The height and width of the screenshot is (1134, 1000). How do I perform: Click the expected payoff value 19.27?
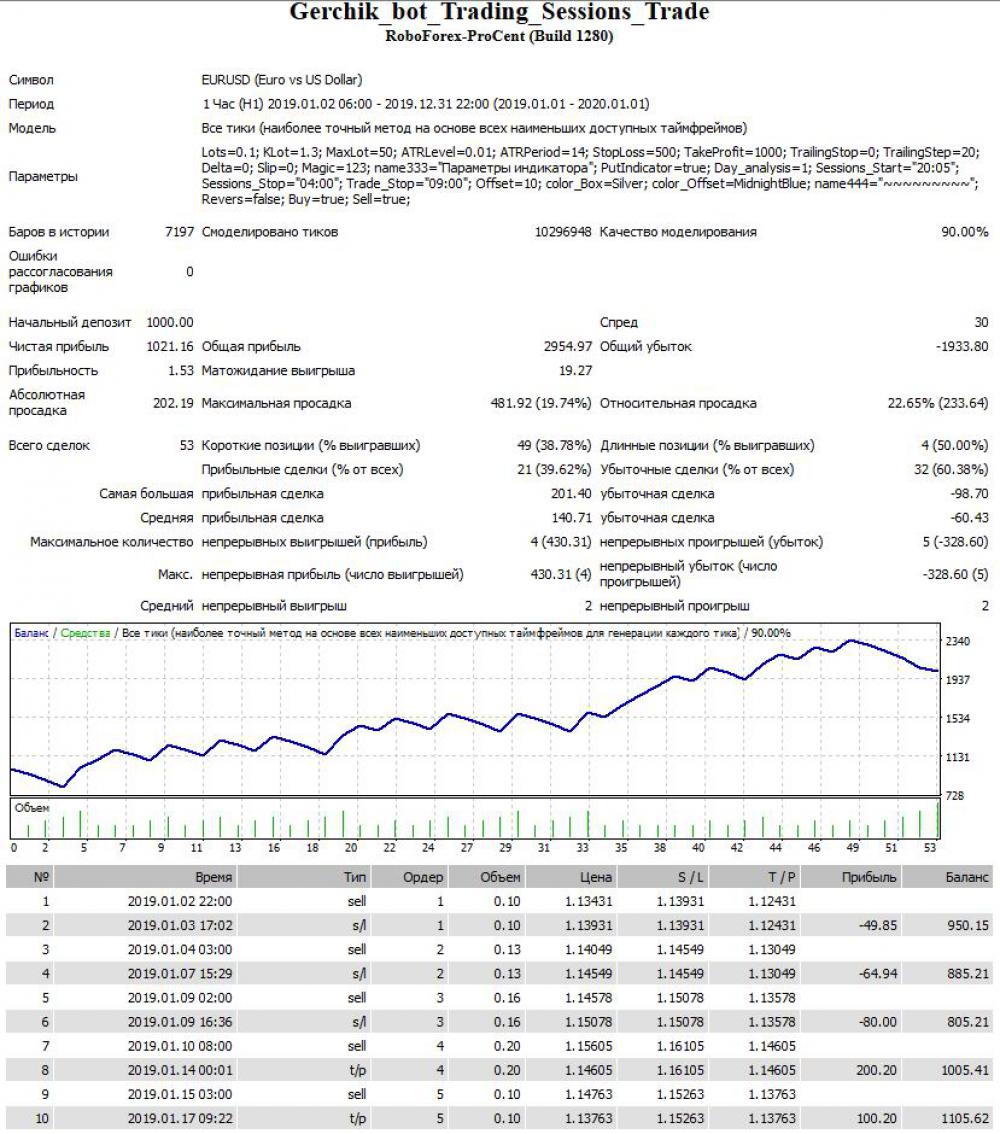pos(575,370)
